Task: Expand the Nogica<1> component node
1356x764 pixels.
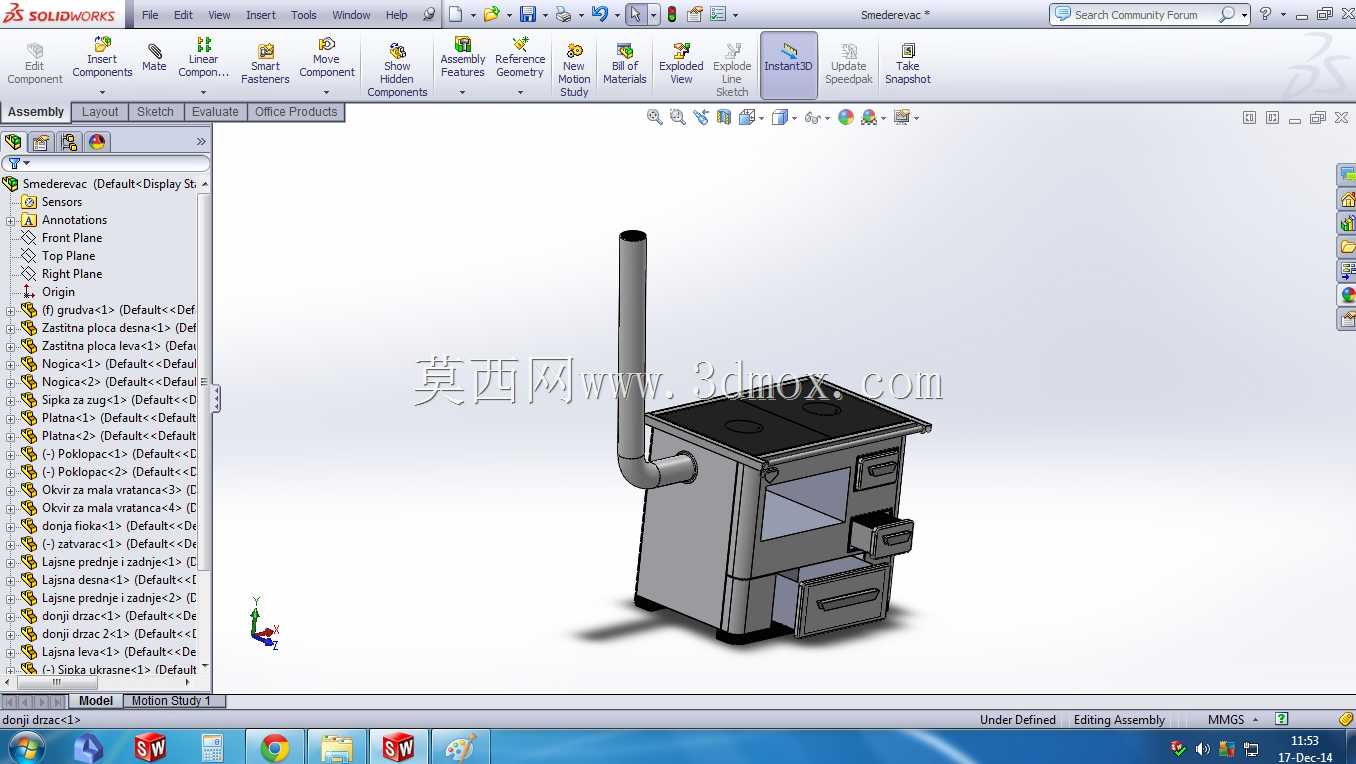Action: pyautogui.click(x=11, y=364)
